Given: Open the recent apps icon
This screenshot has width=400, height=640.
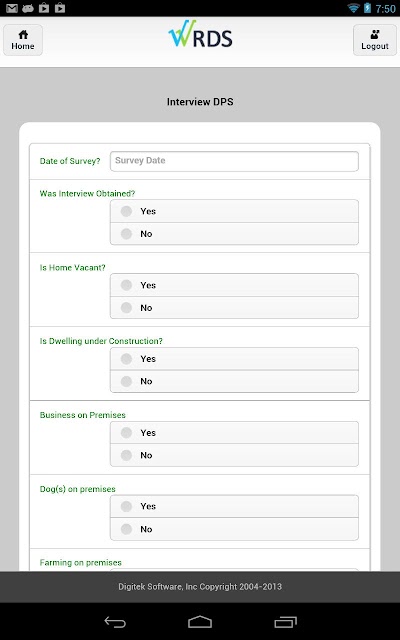Looking at the screenshot, I should (285, 622).
